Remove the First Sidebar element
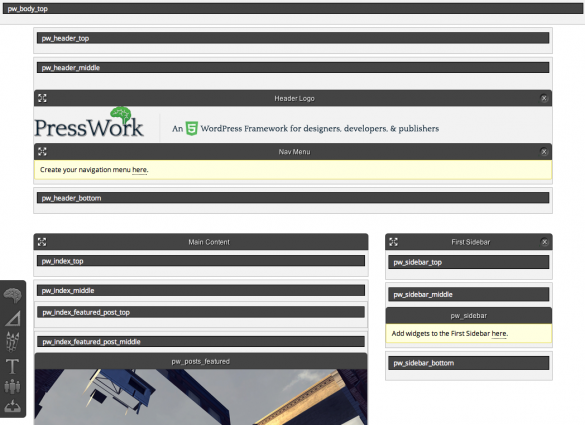The image size is (585, 425). (544, 242)
